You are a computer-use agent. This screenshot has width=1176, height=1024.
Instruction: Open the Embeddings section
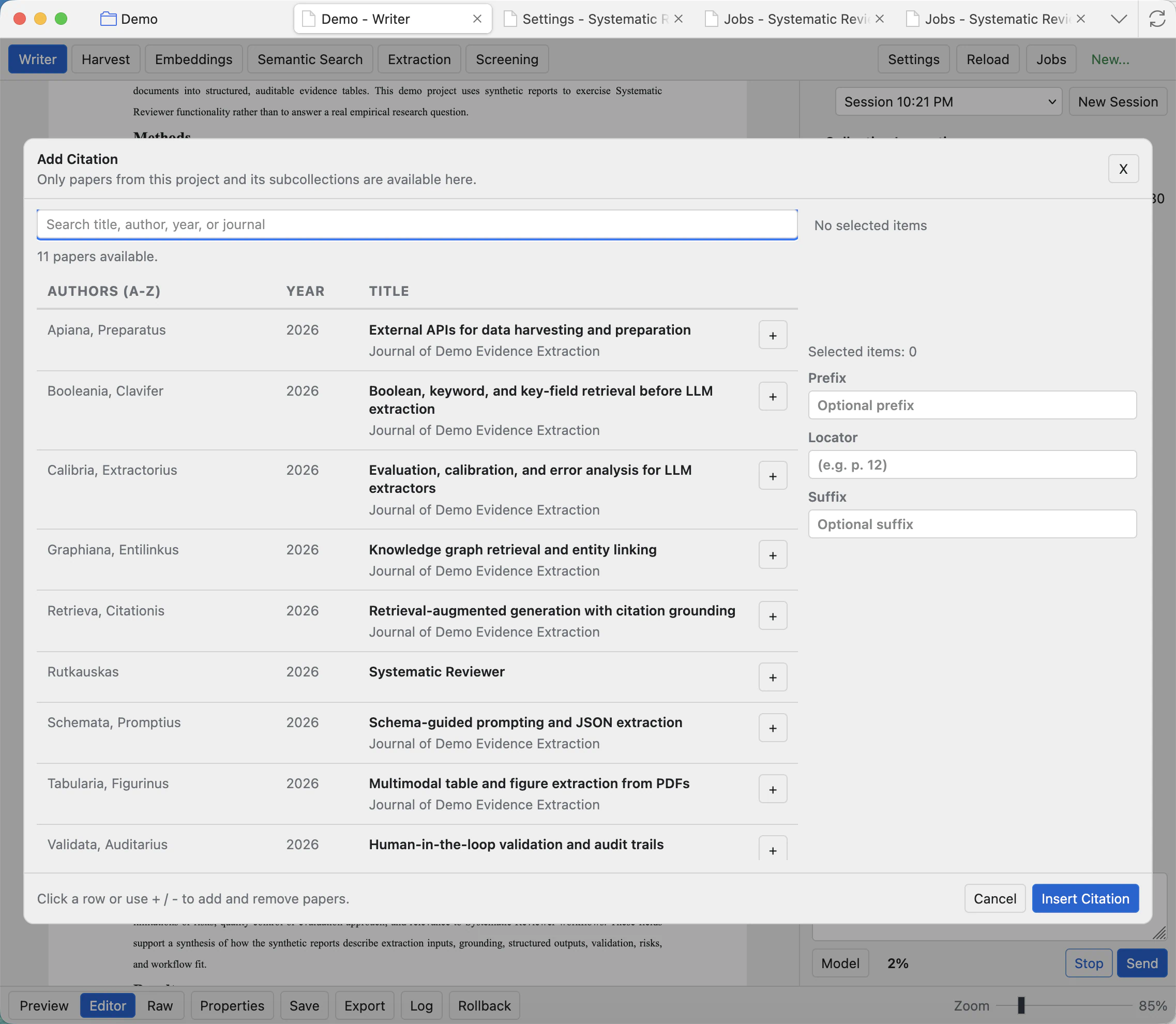(x=194, y=59)
